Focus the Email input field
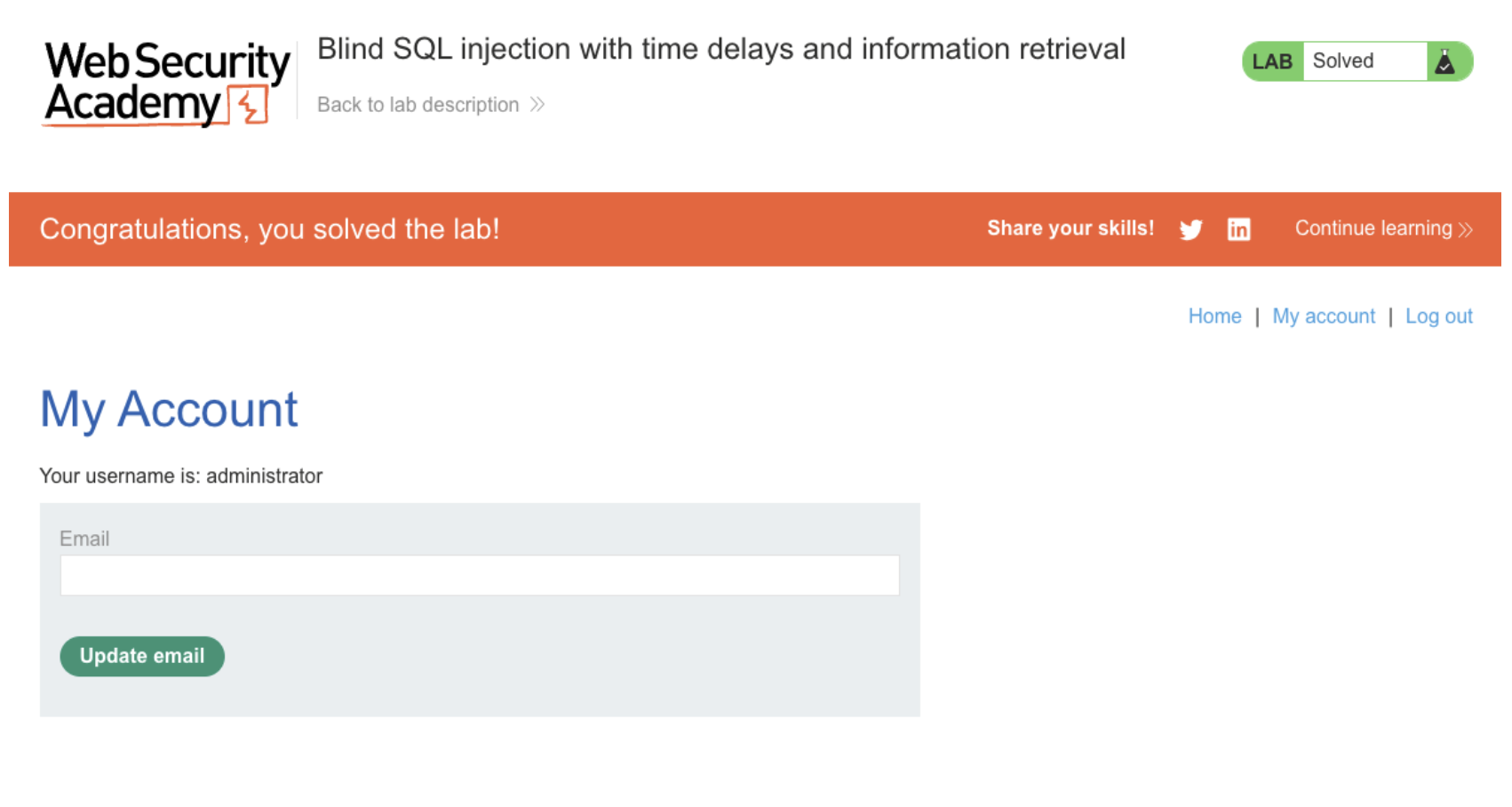 point(480,575)
